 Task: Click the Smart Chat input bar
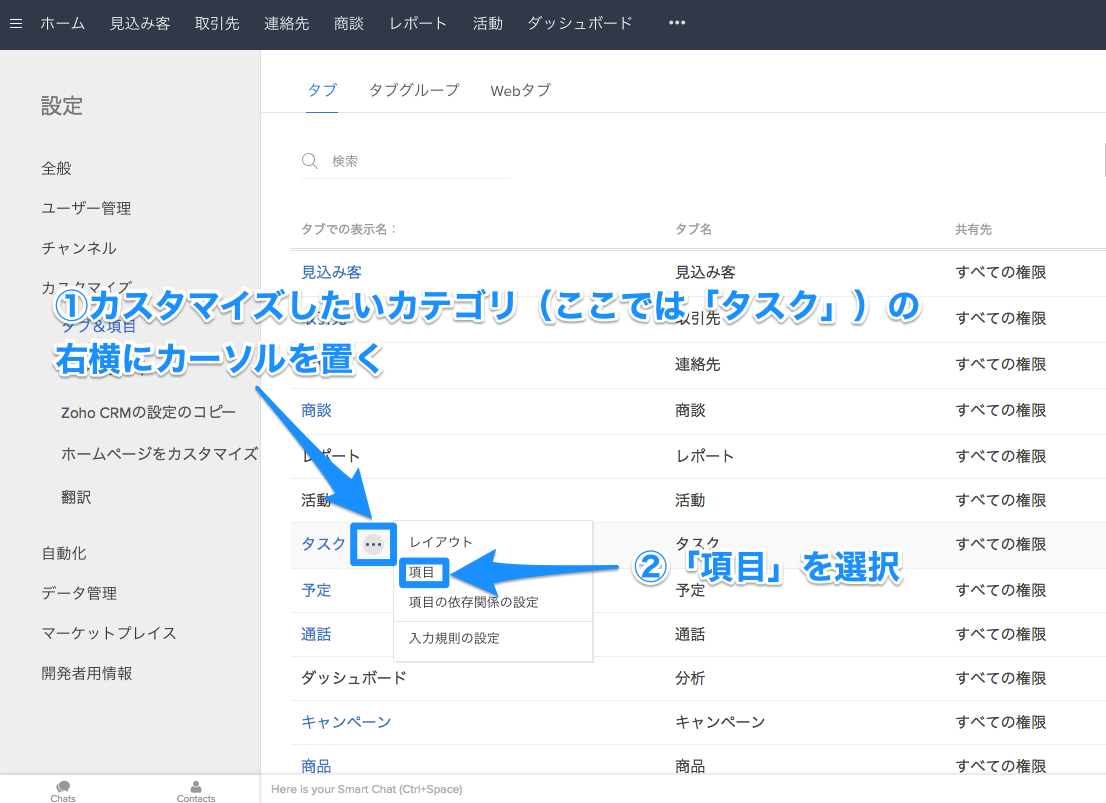pyautogui.click(x=683, y=789)
